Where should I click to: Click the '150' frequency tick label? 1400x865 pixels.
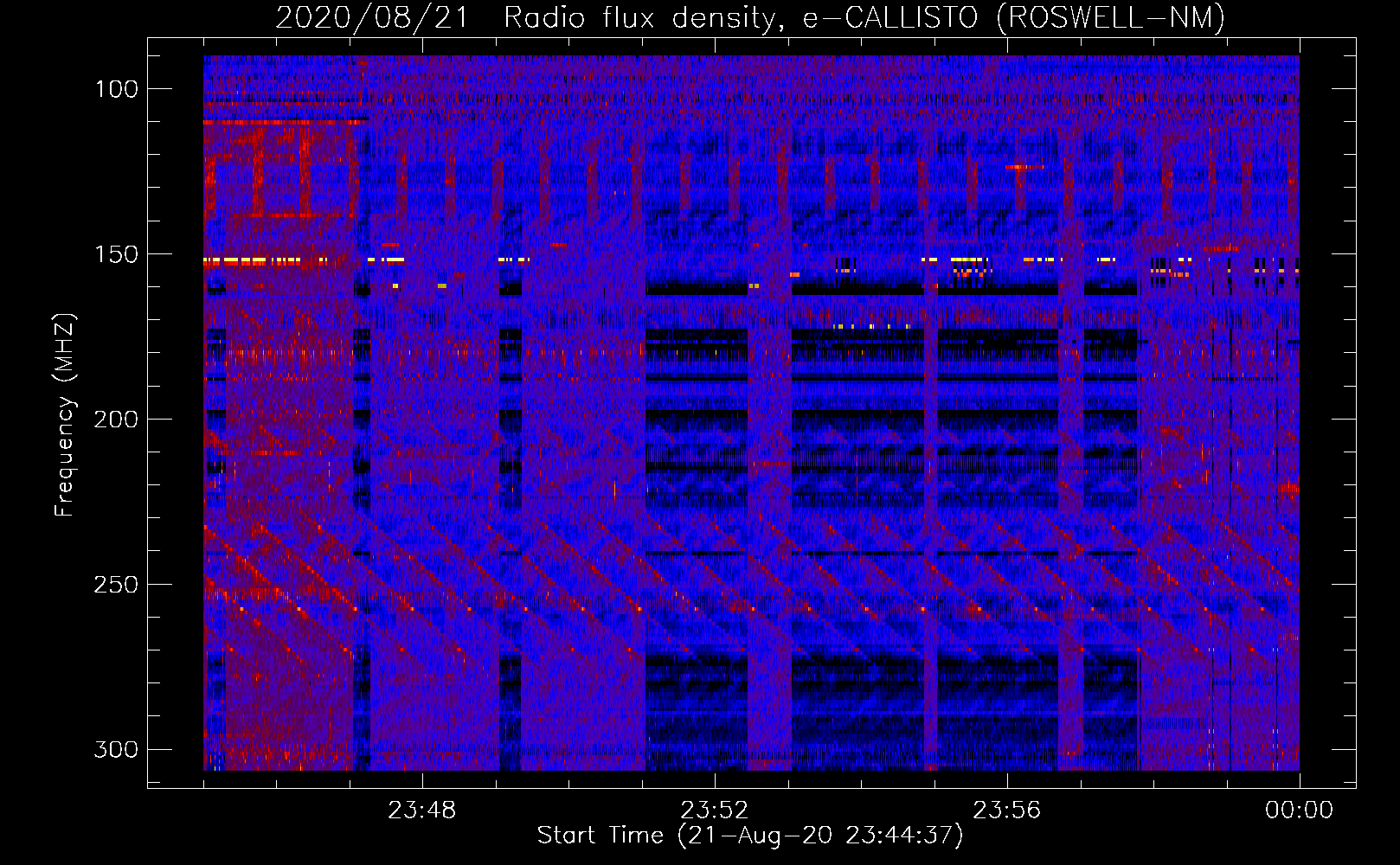click(116, 254)
